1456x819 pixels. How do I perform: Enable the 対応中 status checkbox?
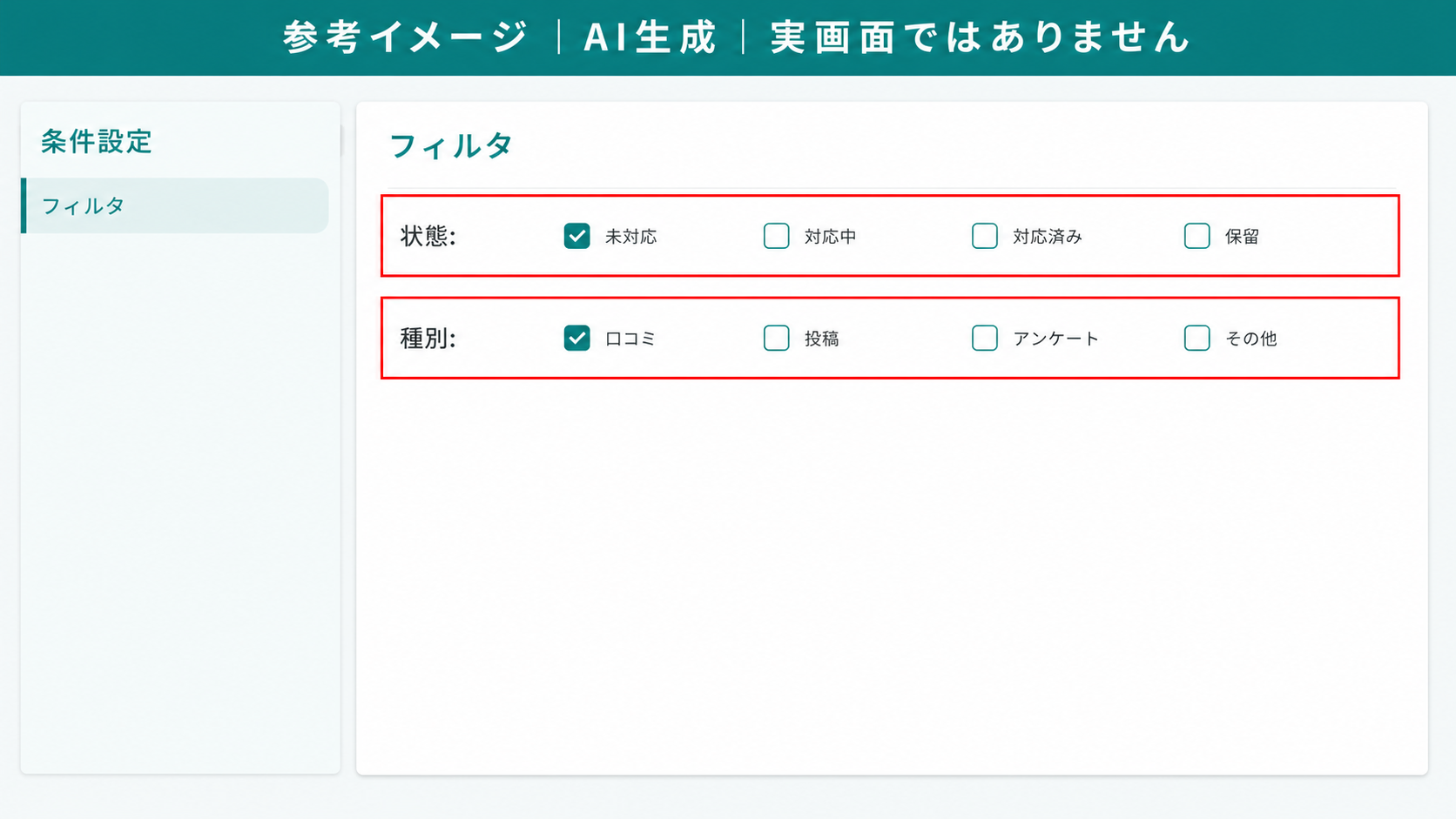776,236
